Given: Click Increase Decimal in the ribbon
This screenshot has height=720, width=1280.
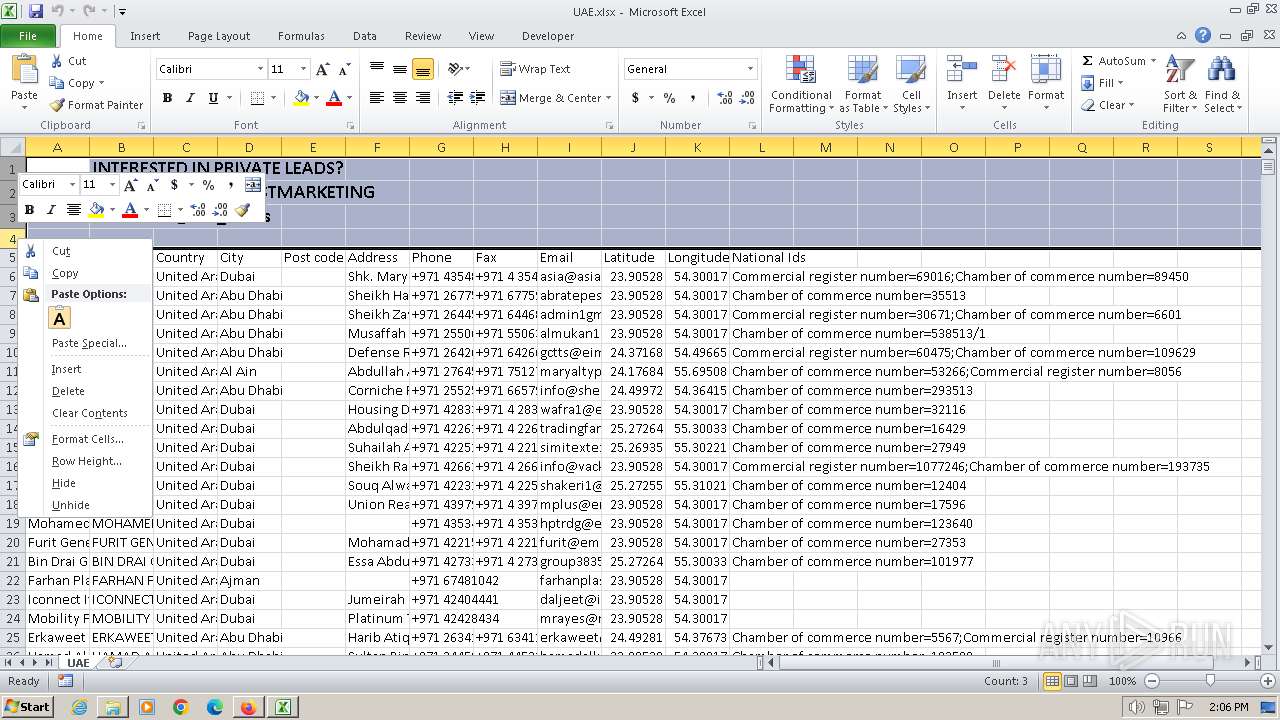Looking at the screenshot, I should pos(725,98).
